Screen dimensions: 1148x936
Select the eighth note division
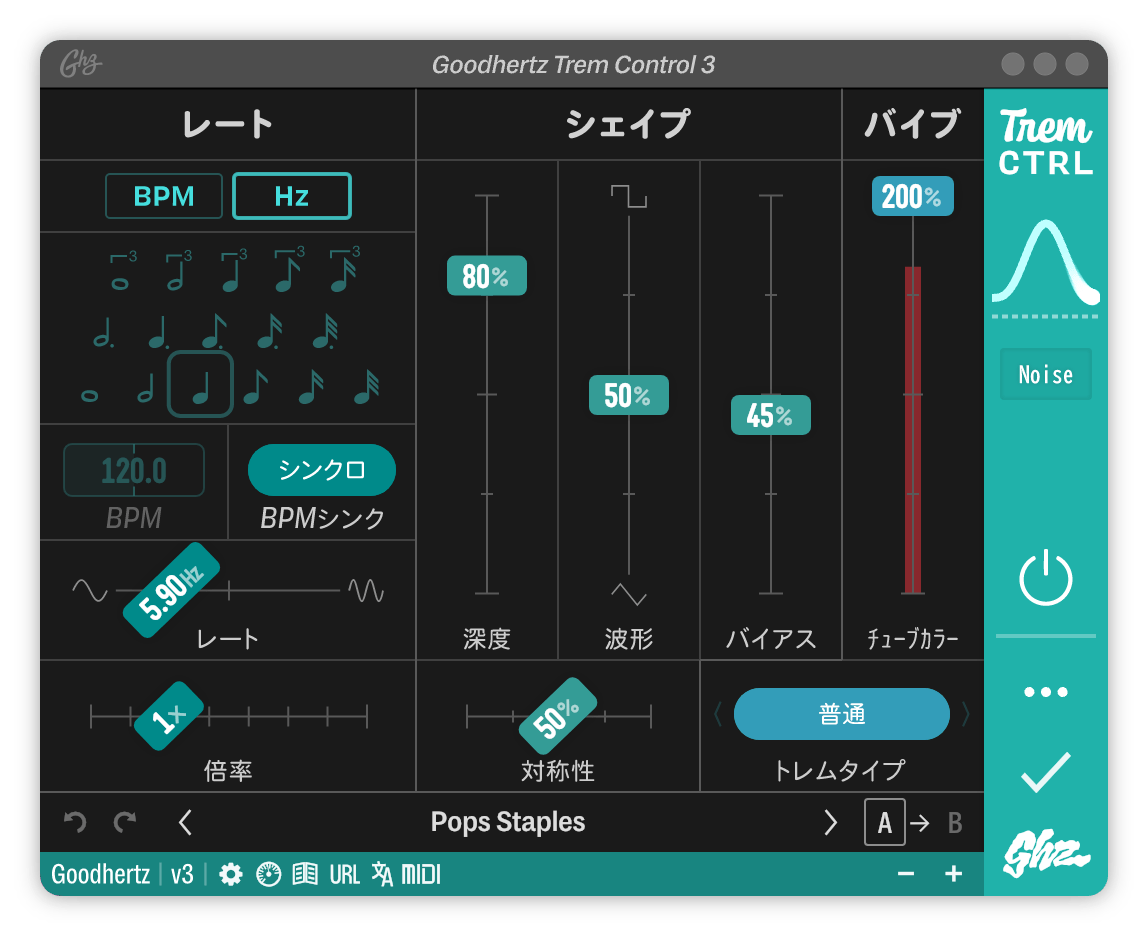coord(255,387)
